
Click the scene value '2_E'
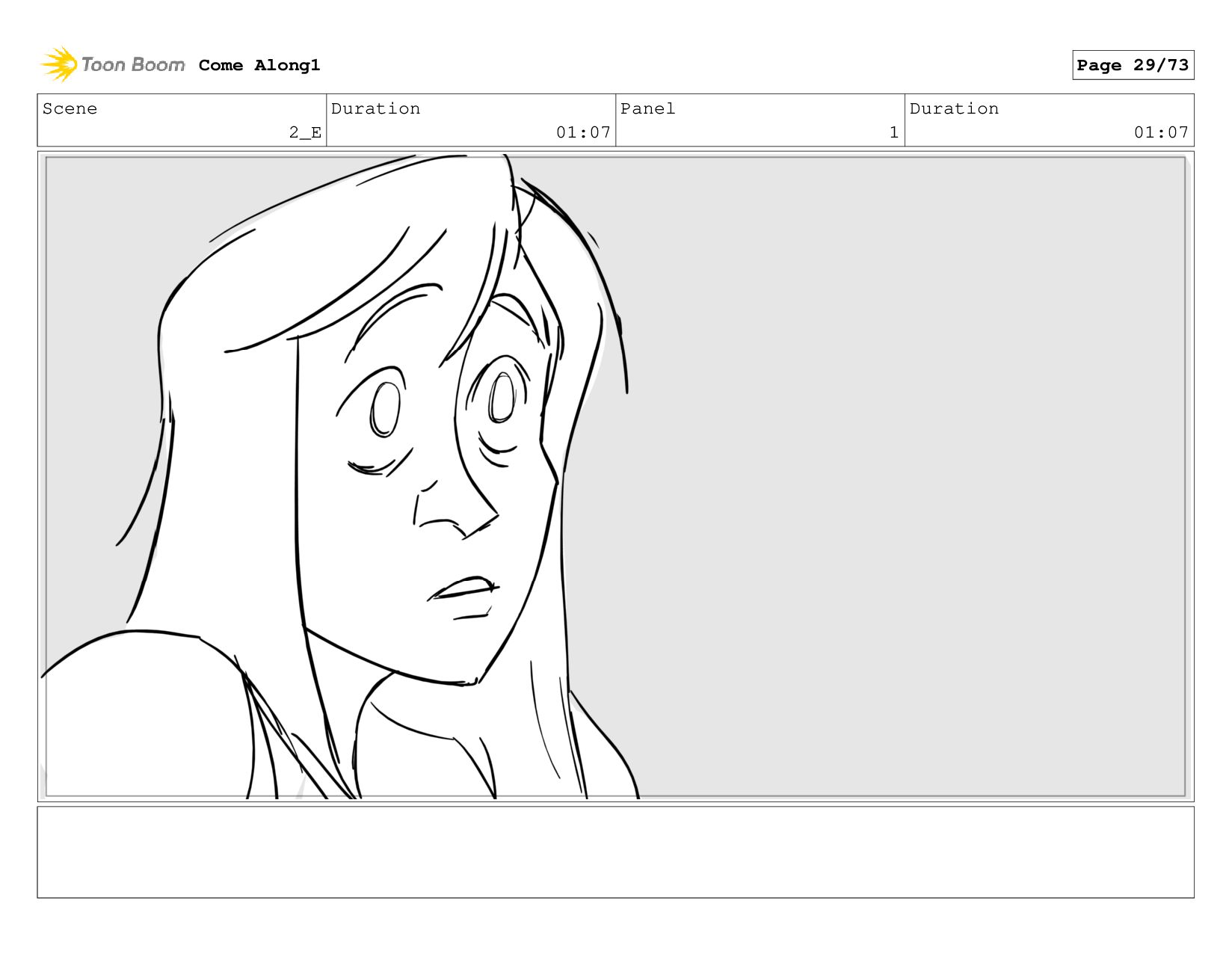point(305,132)
